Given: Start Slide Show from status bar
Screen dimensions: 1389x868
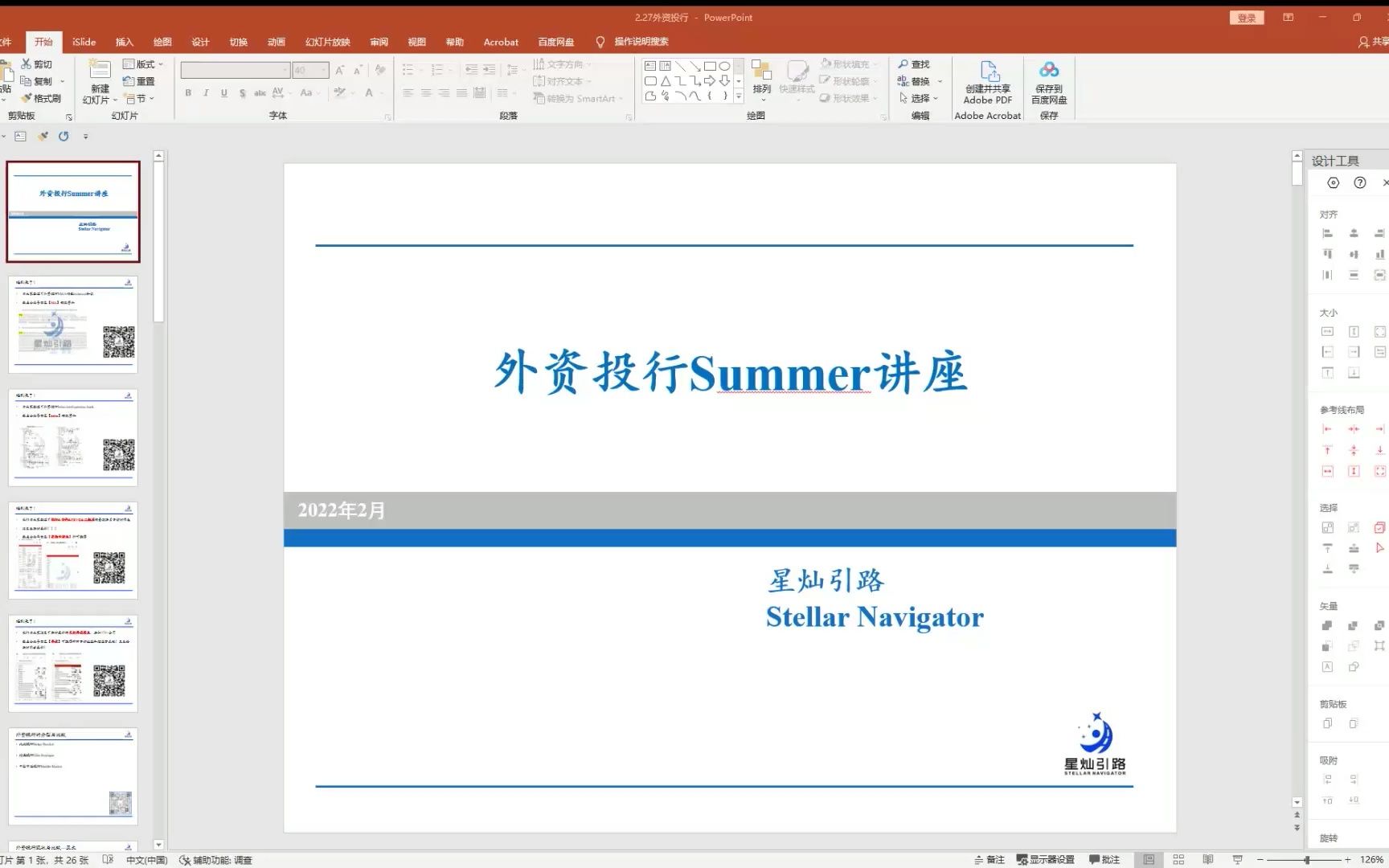Looking at the screenshot, I should coord(1237,860).
